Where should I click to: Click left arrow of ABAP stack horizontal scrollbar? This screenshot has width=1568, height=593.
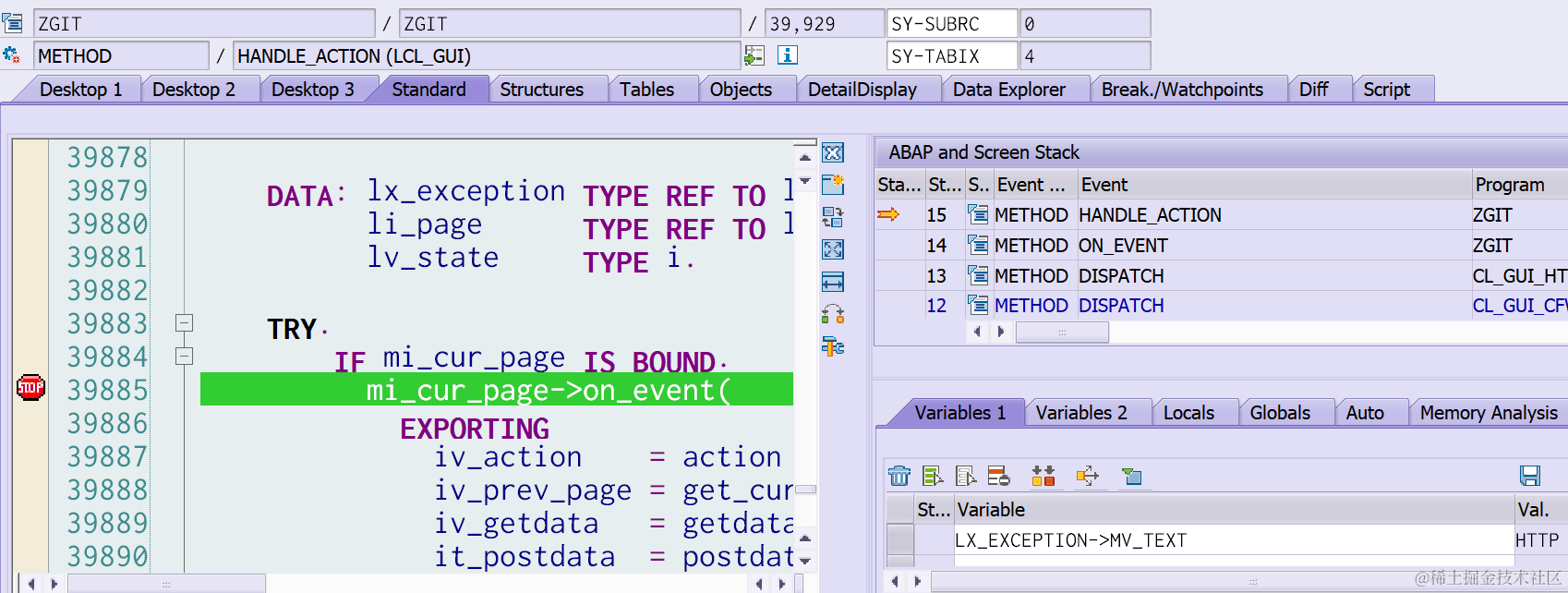point(977,332)
